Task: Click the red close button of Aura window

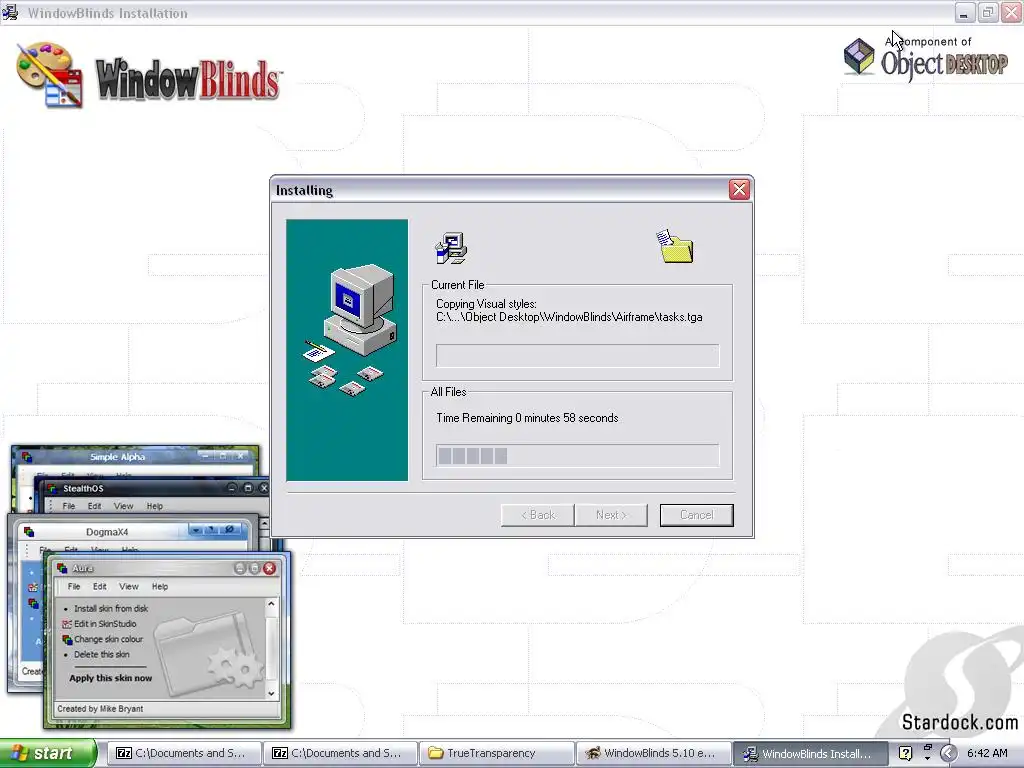Action: pos(269,568)
